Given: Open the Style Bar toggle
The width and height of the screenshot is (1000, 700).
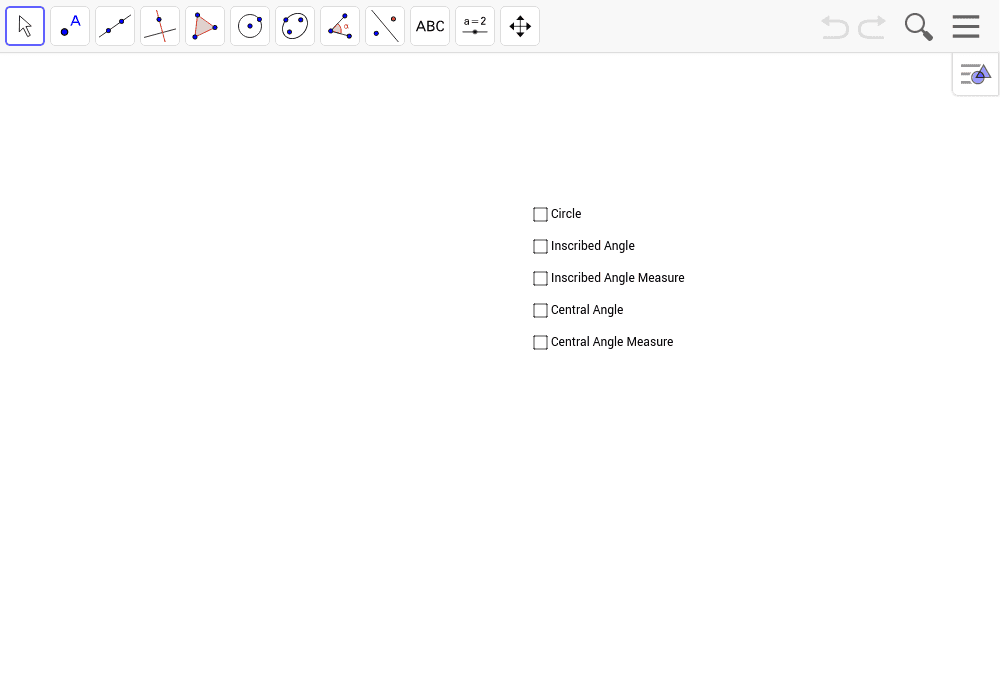Looking at the screenshot, I should (976, 74).
